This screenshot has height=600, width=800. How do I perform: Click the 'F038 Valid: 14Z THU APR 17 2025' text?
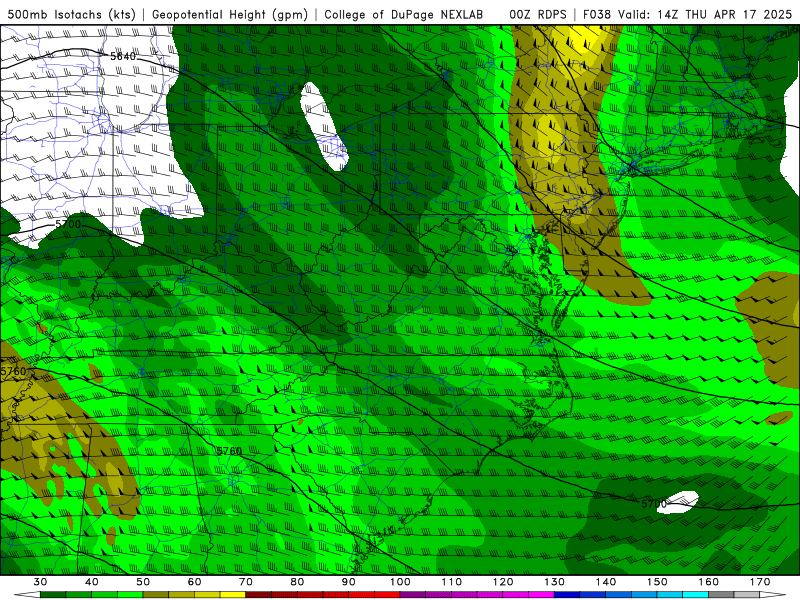point(687,14)
